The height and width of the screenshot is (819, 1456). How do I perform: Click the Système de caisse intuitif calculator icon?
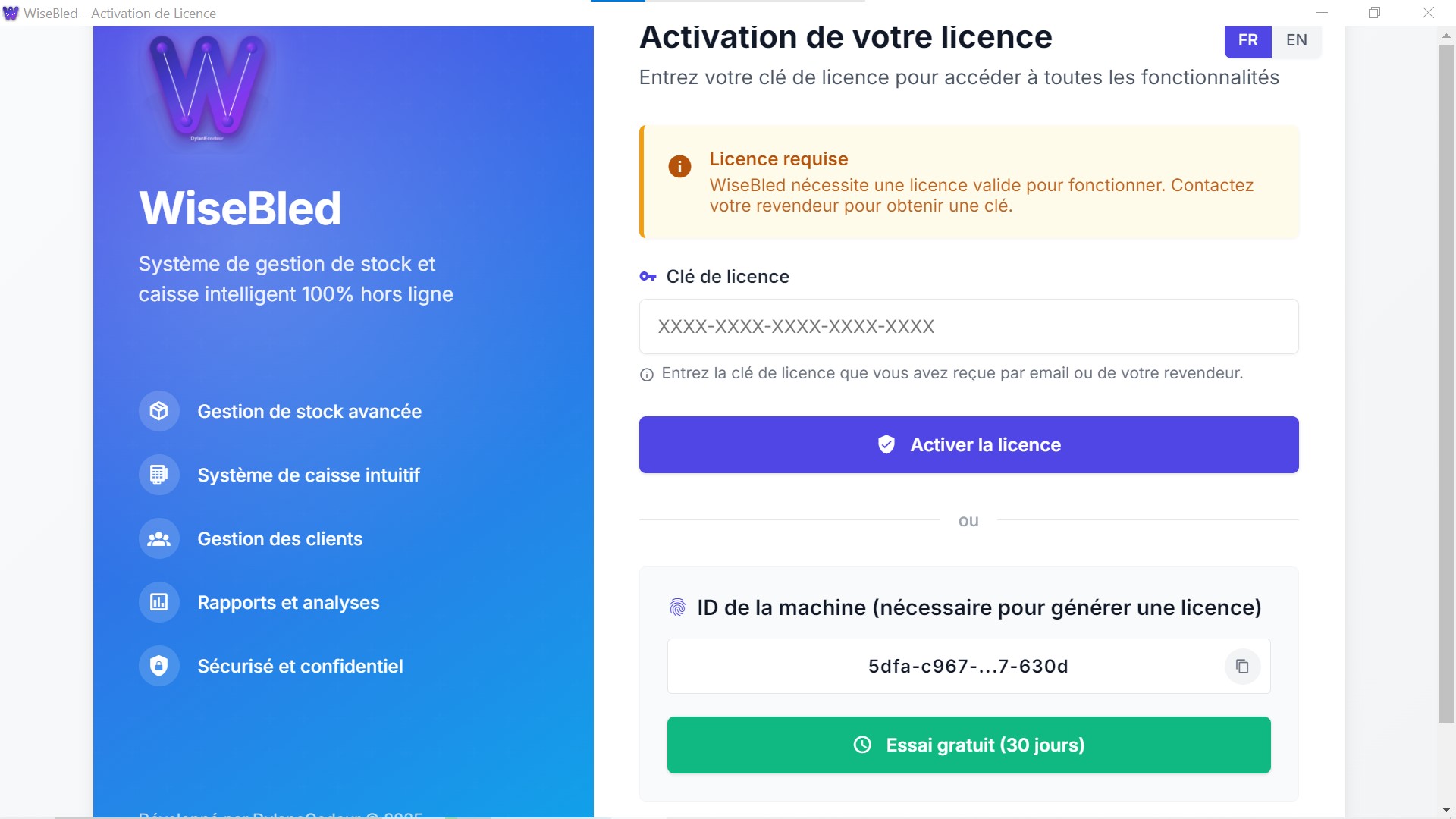158,474
